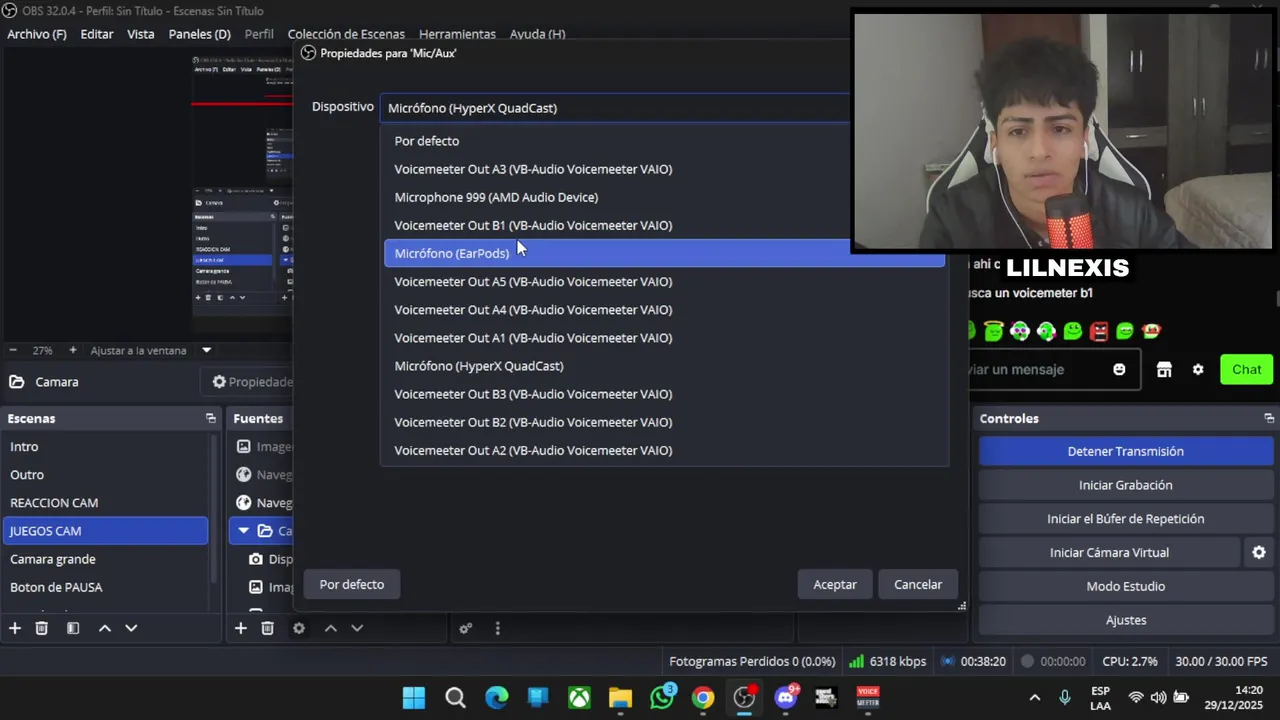Choose Voicemeeter Out B2 device
1280x720 pixels.
[x=665, y=422]
